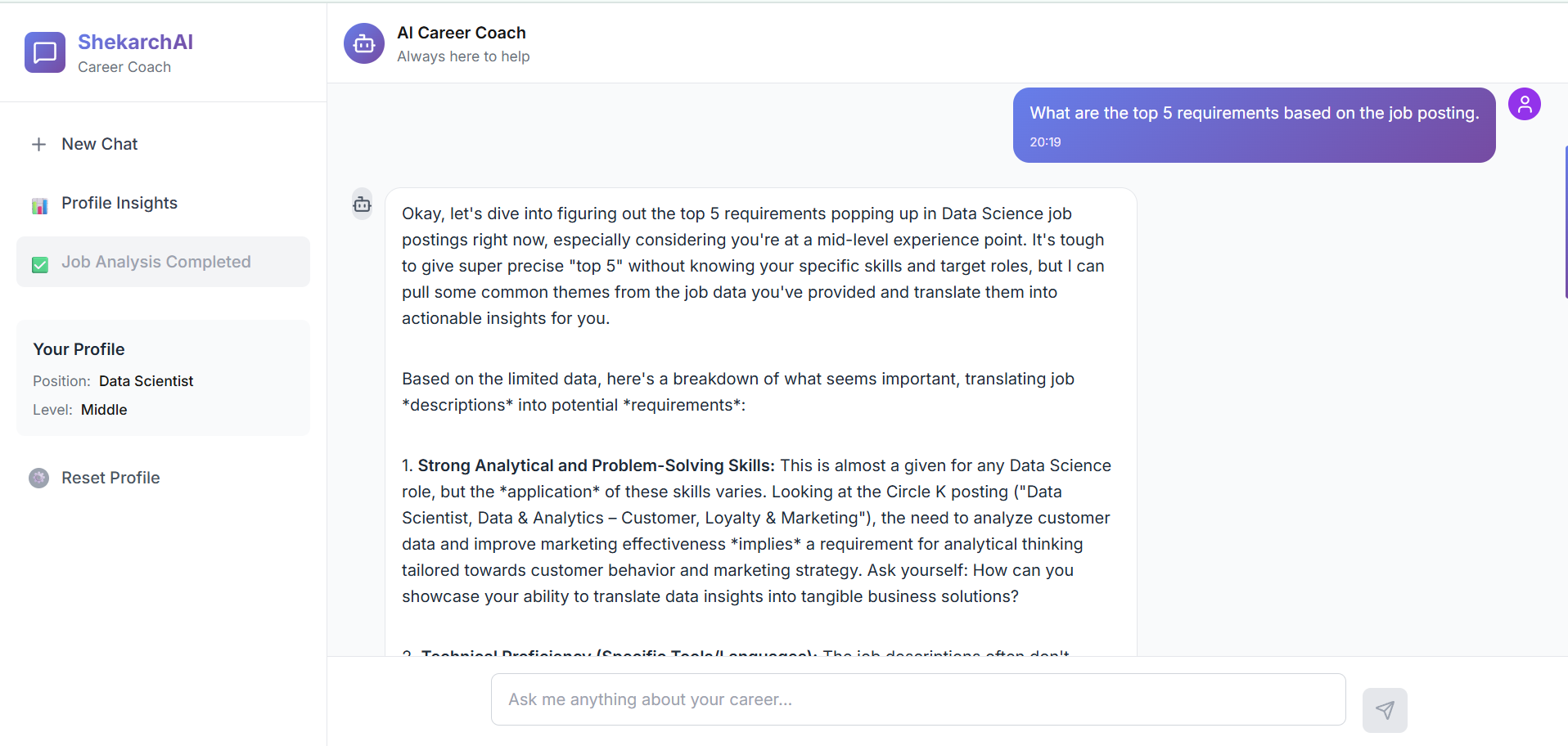Click the purple user avatar icon
The width and height of the screenshot is (1568, 746).
[x=1525, y=104]
